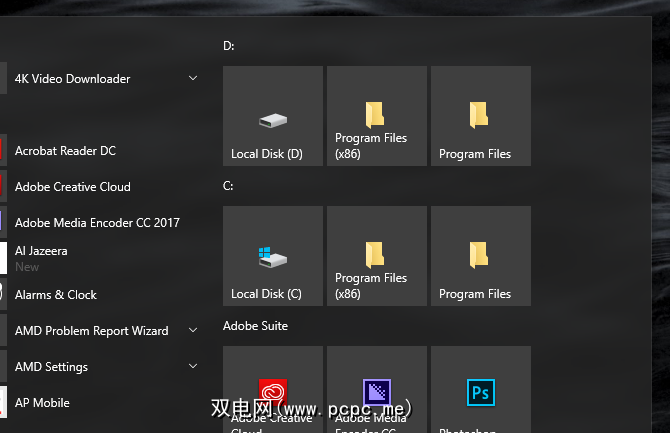
Task: Open Program Files tile under C: group
Action: click(481, 256)
